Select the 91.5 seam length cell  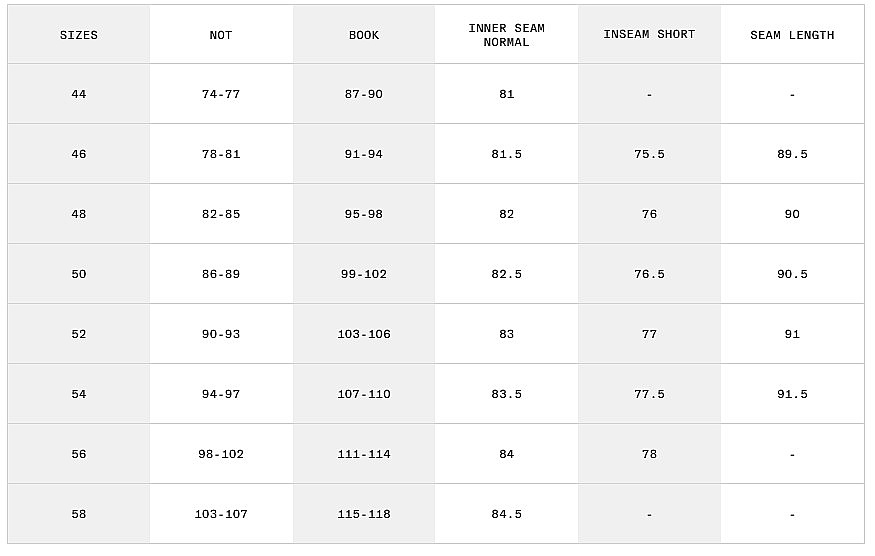[x=792, y=394]
